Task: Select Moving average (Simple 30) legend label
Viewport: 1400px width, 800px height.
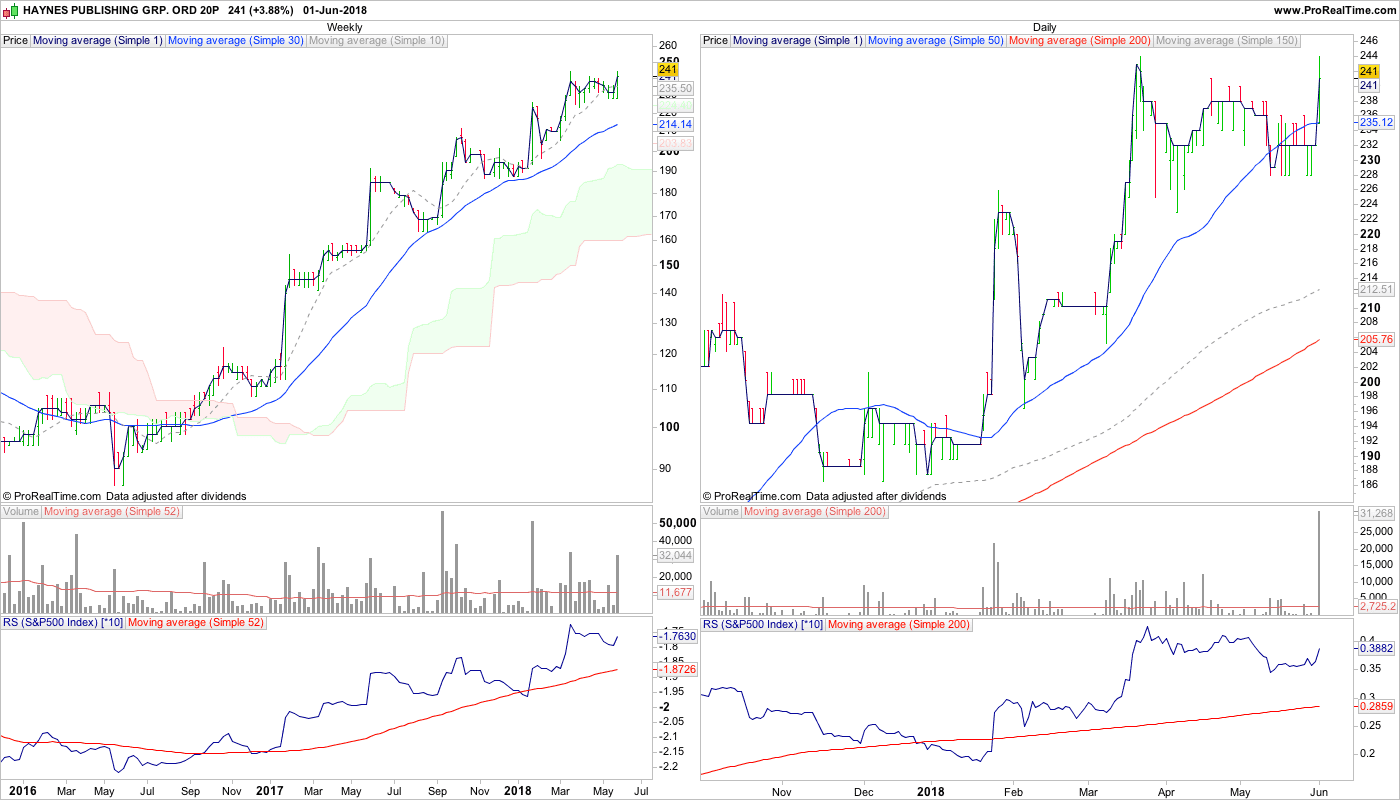Action: [236, 41]
